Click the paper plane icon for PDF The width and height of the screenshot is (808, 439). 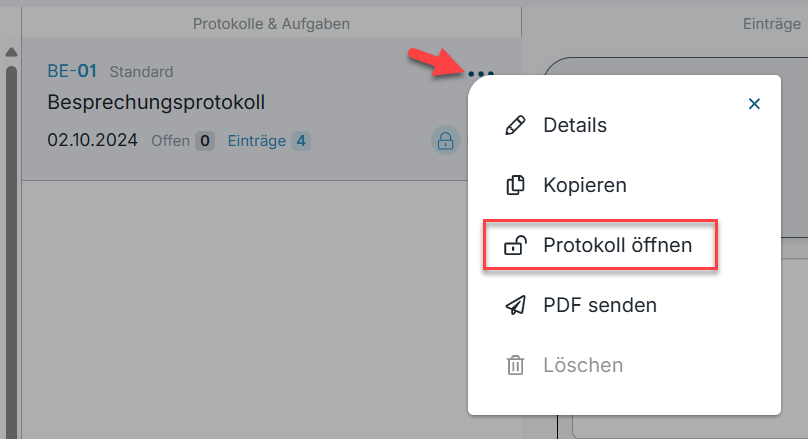coord(515,305)
